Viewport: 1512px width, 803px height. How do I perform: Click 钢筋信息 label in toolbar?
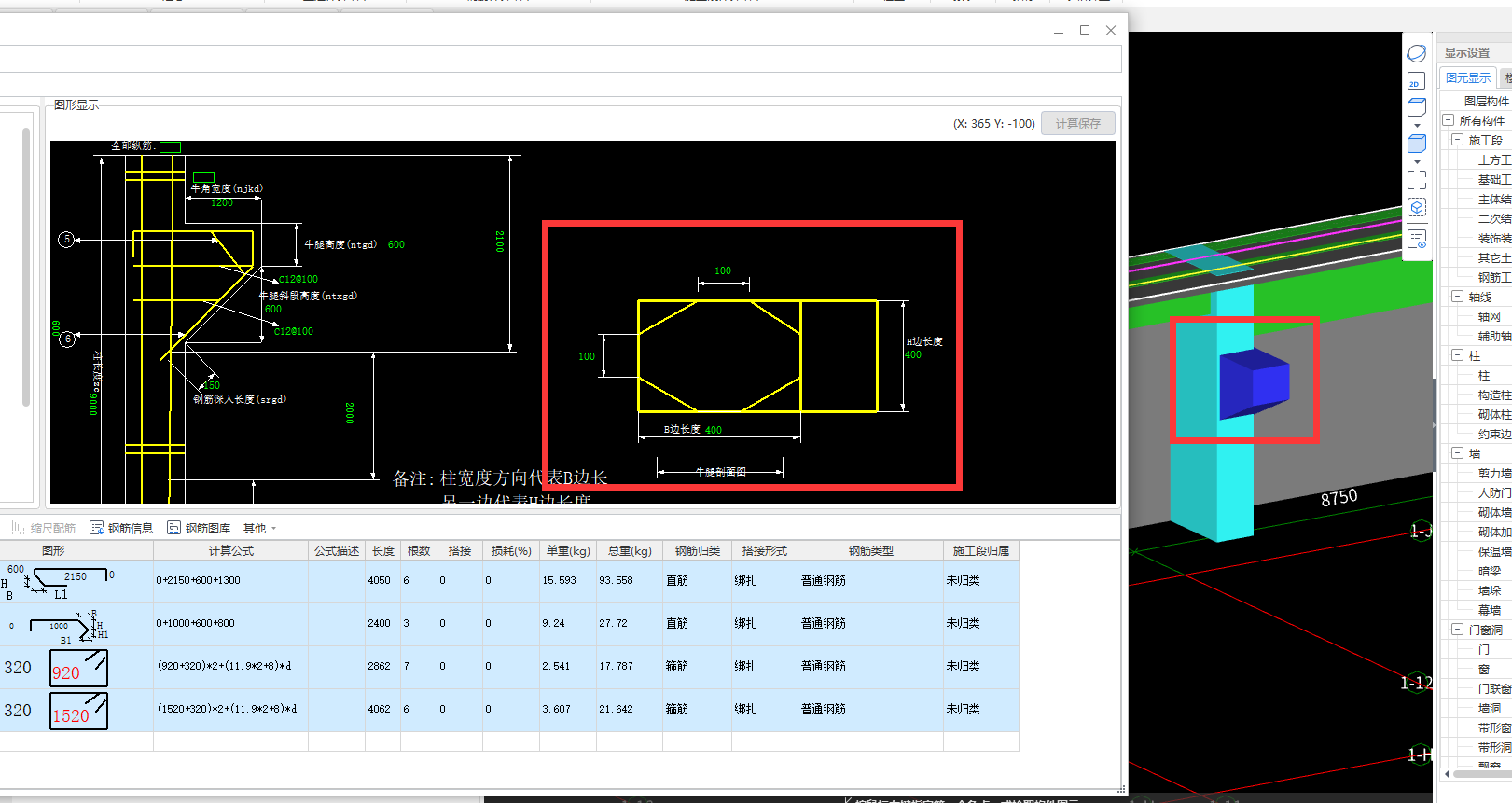point(131,528)
